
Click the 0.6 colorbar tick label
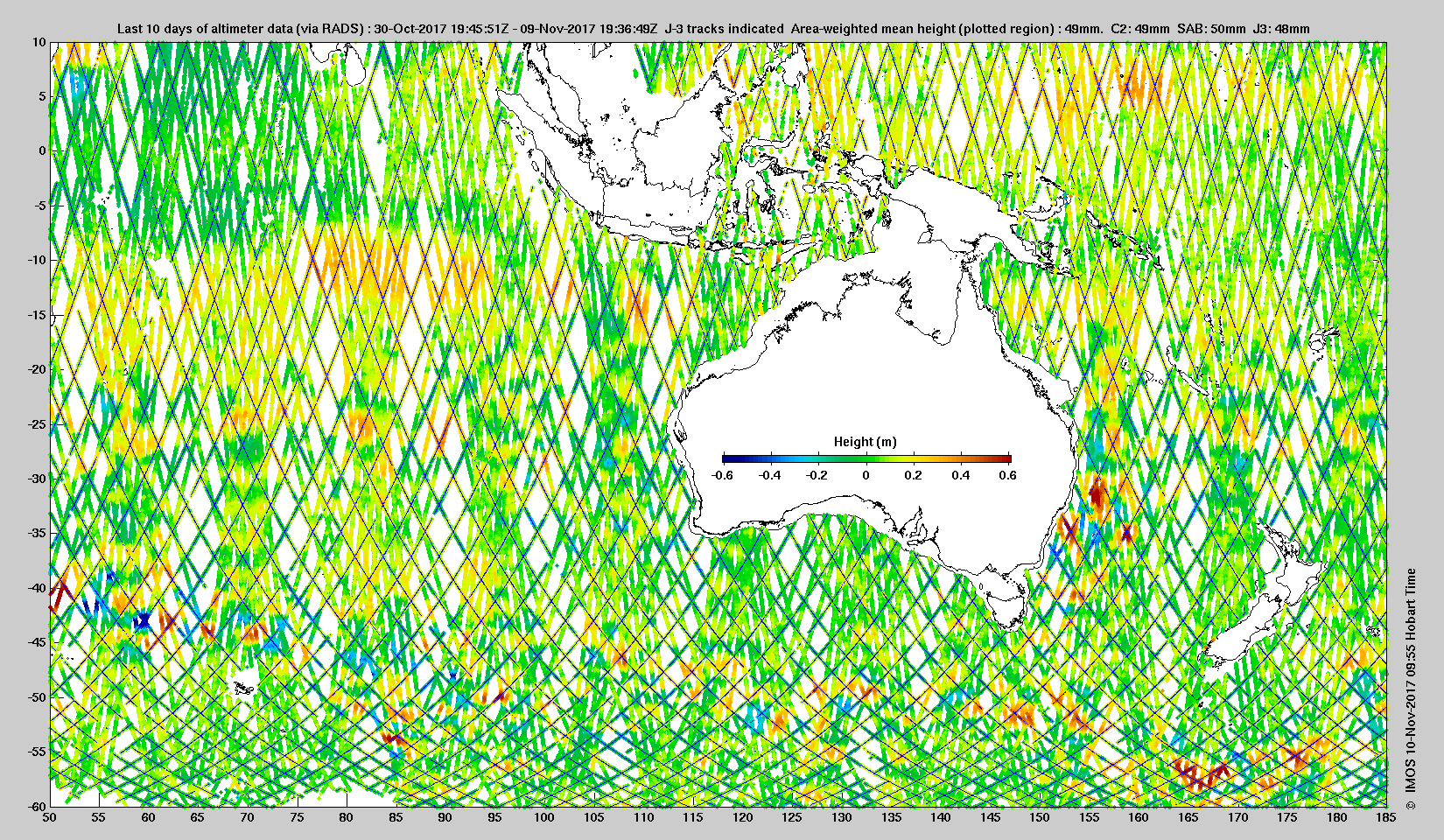tap(1007, 475)
